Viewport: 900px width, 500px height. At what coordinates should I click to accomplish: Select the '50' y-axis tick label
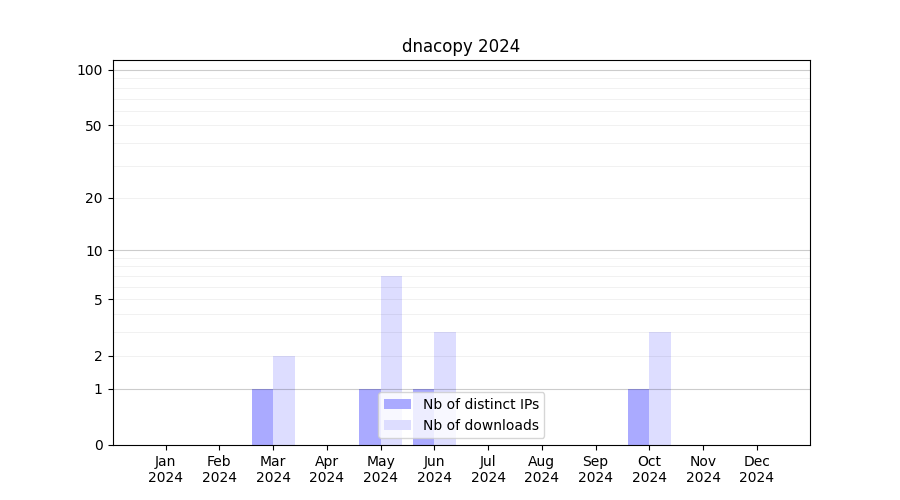93,126
